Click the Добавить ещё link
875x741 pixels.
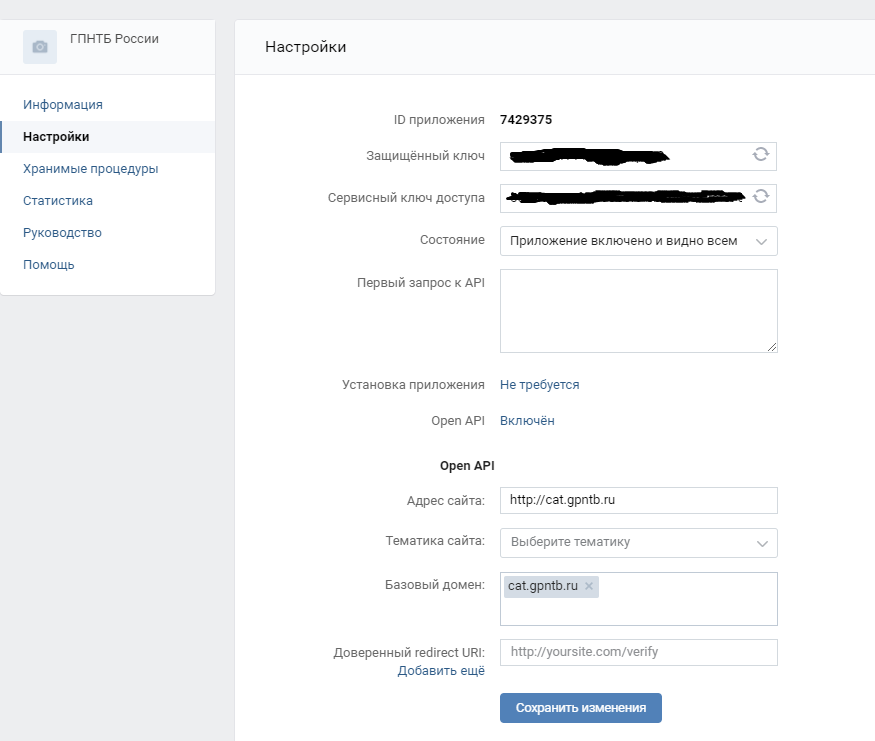click(x=441, y=671)
